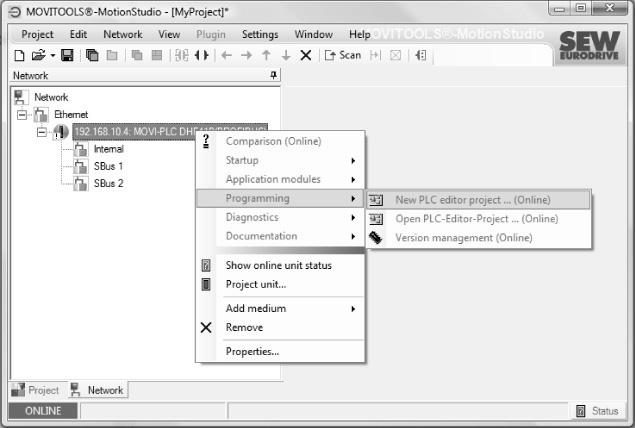Expand the Add medium submenu
The image size is (635, 428).
tap(280, 309)
